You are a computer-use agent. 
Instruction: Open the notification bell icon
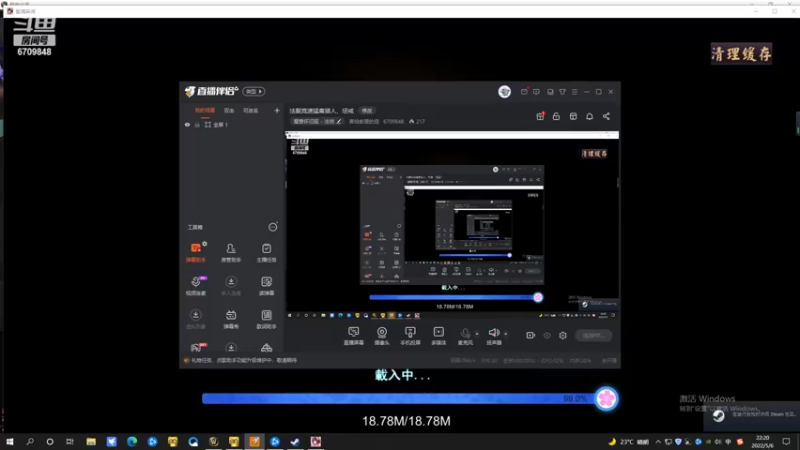coord(589,116)
